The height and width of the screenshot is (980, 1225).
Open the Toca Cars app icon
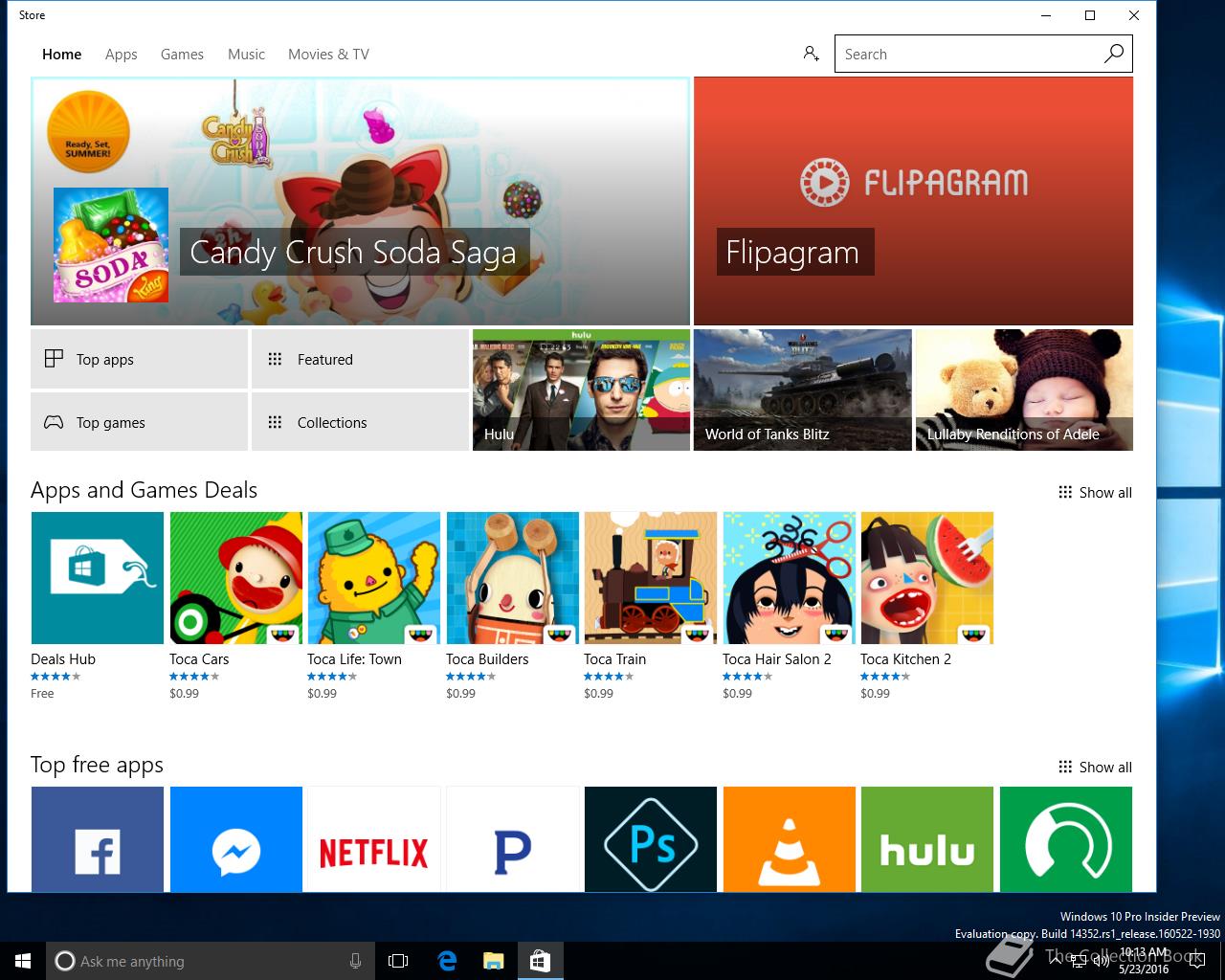[236, 578]
